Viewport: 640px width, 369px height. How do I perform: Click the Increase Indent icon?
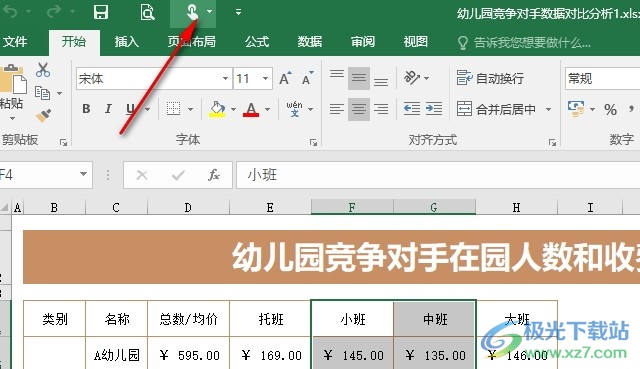(x=433, y=109)
